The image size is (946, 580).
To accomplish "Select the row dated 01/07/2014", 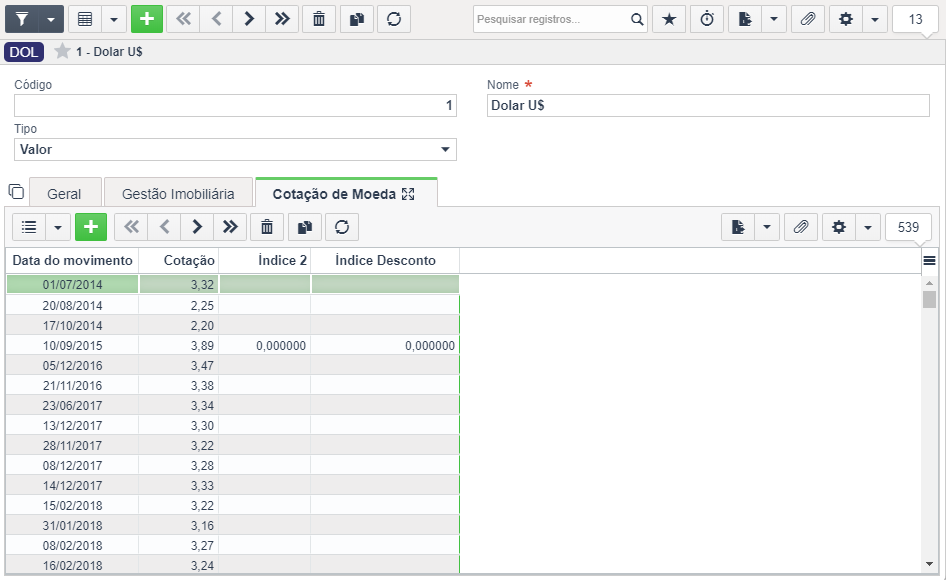I will click(x=233, y=284).
